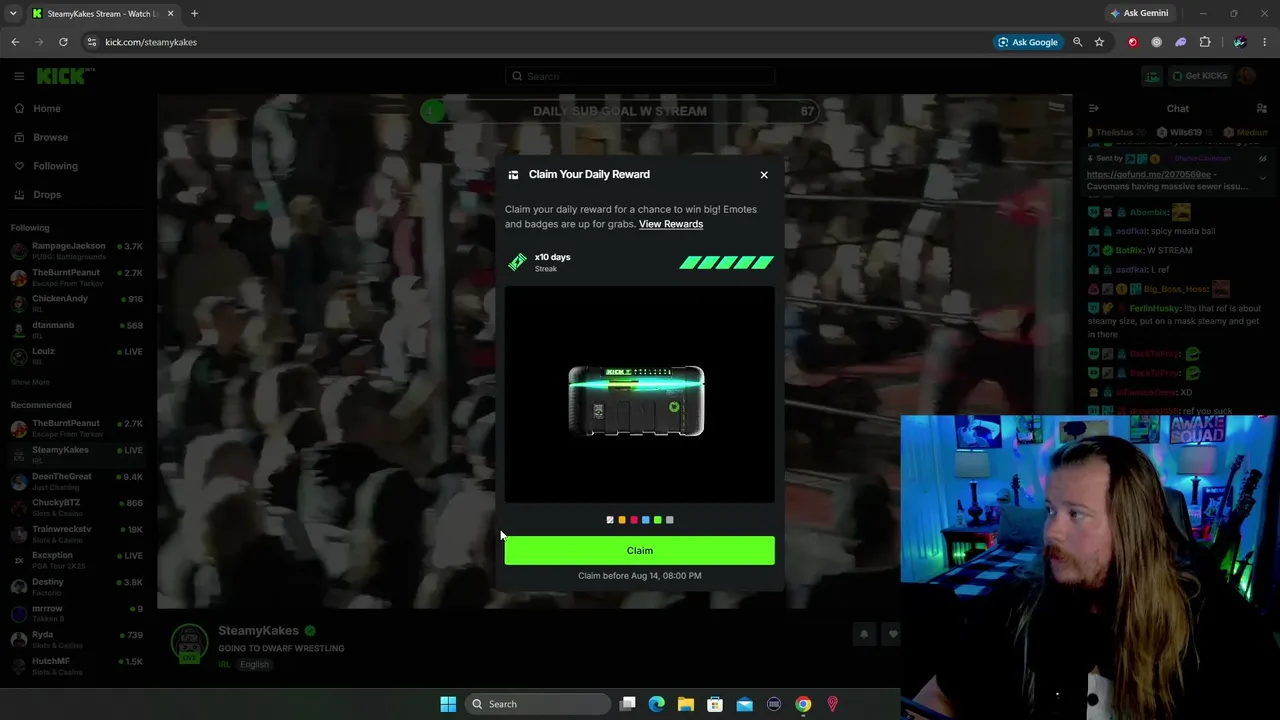Open the Chrome profile avatar
Viewport: 1280px width, 720px height.
coord(1240,42)
